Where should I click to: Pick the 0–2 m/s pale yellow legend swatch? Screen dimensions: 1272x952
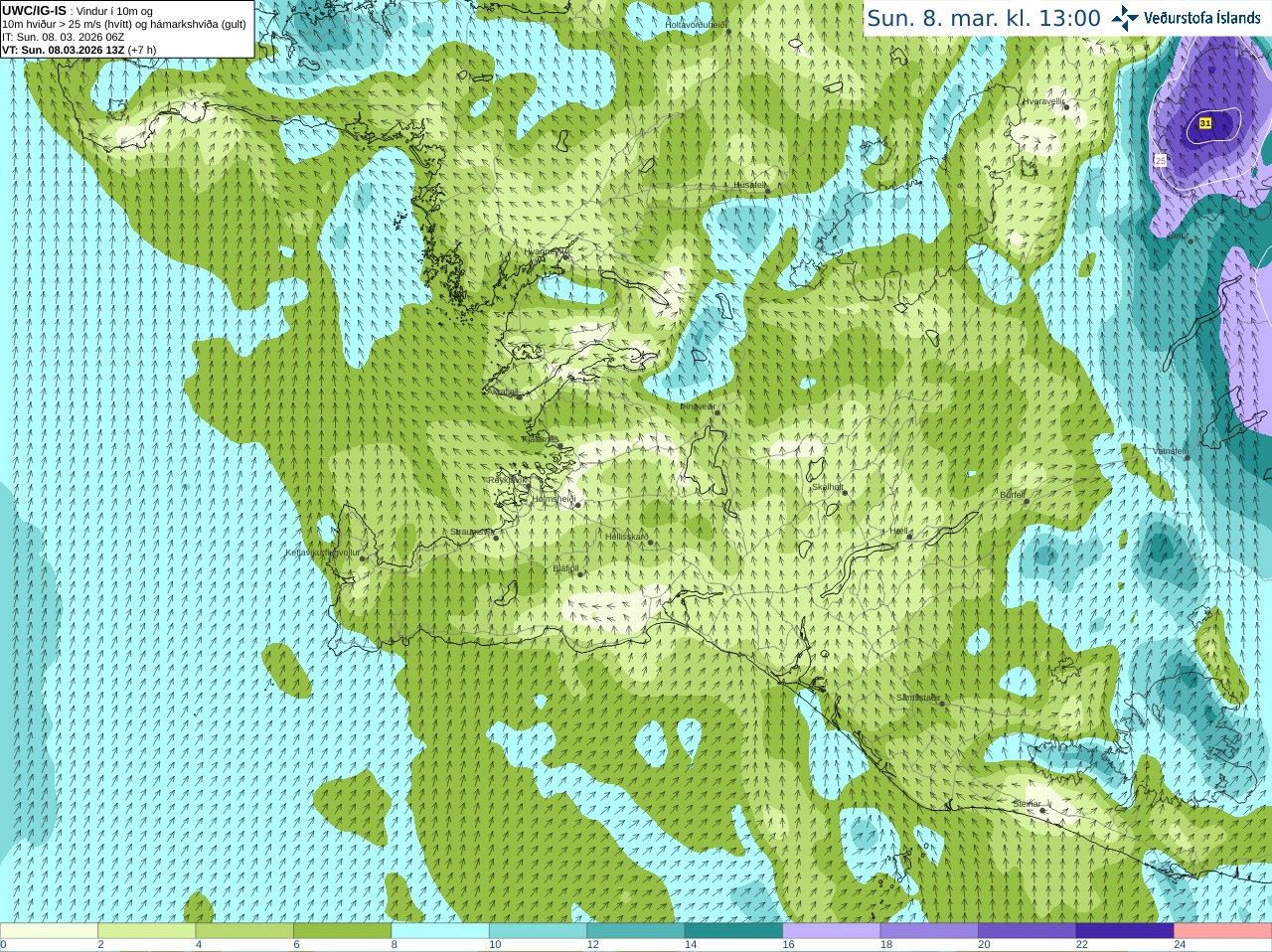(x=49, y=931)
